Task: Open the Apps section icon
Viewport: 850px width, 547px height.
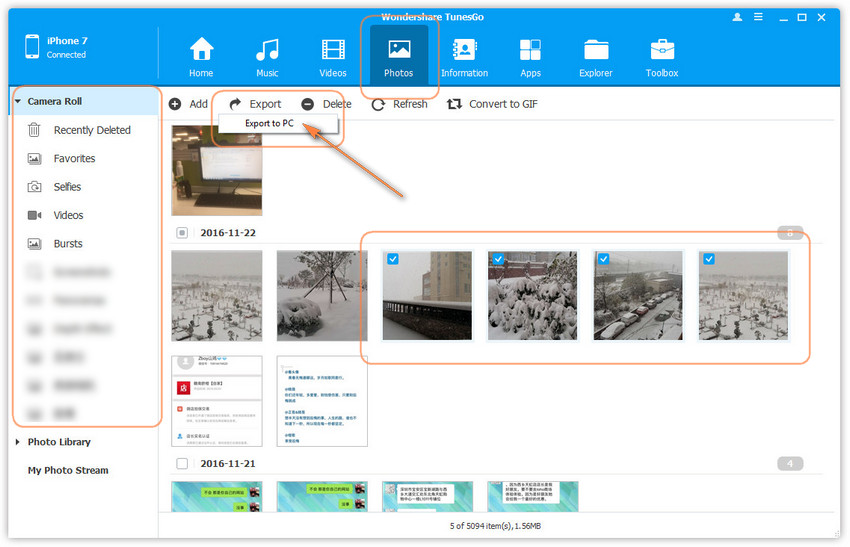Action: pos(530,50)
